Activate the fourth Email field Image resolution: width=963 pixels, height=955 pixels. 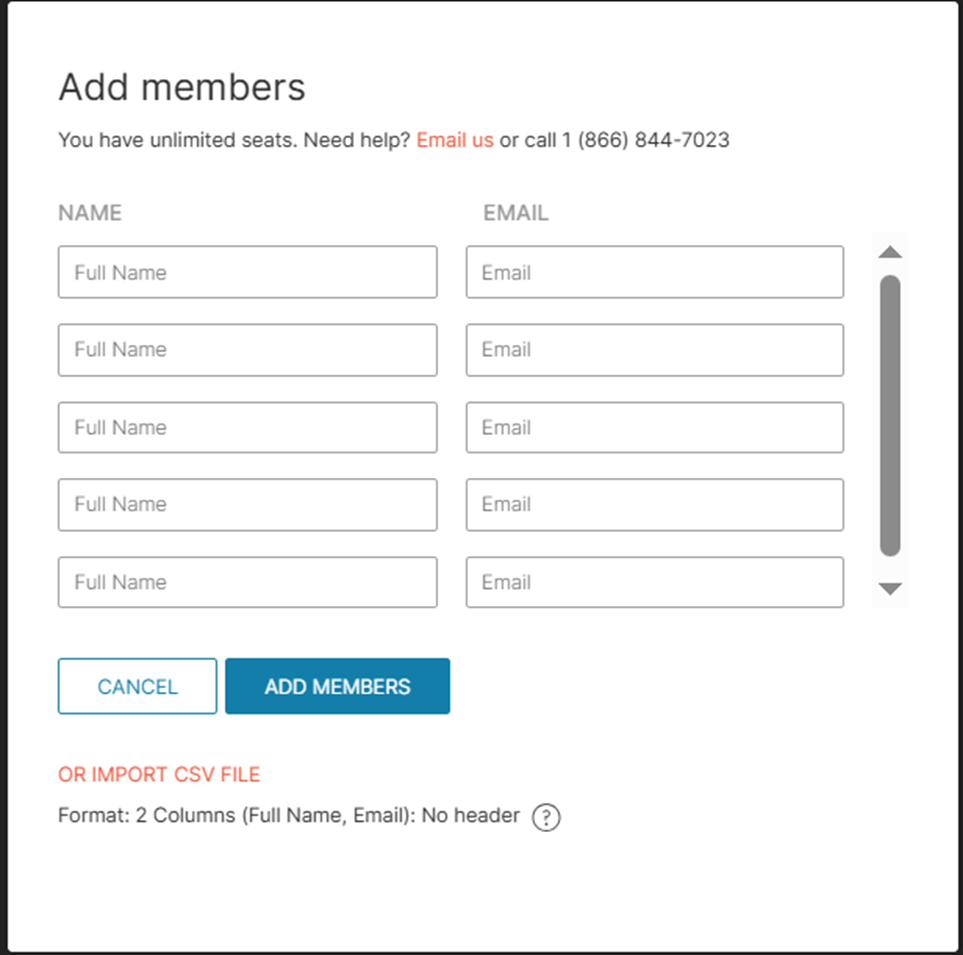654,504
